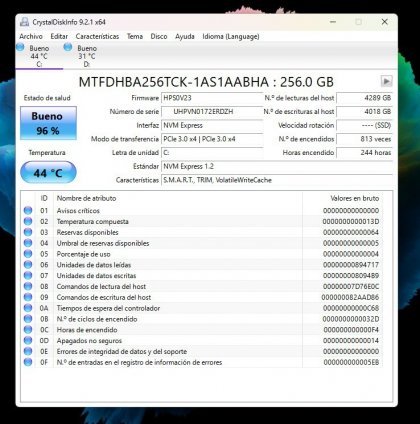Click the Modo de transferencia field

212,139
